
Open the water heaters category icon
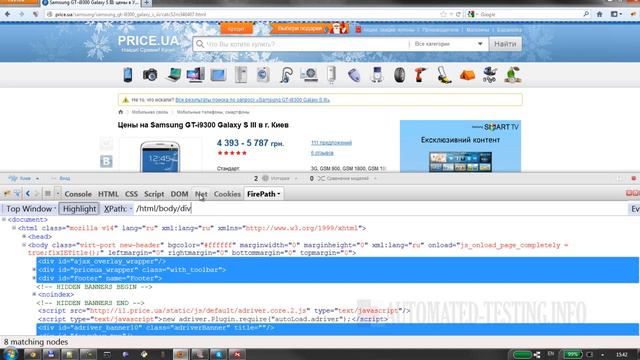(331, 75)
